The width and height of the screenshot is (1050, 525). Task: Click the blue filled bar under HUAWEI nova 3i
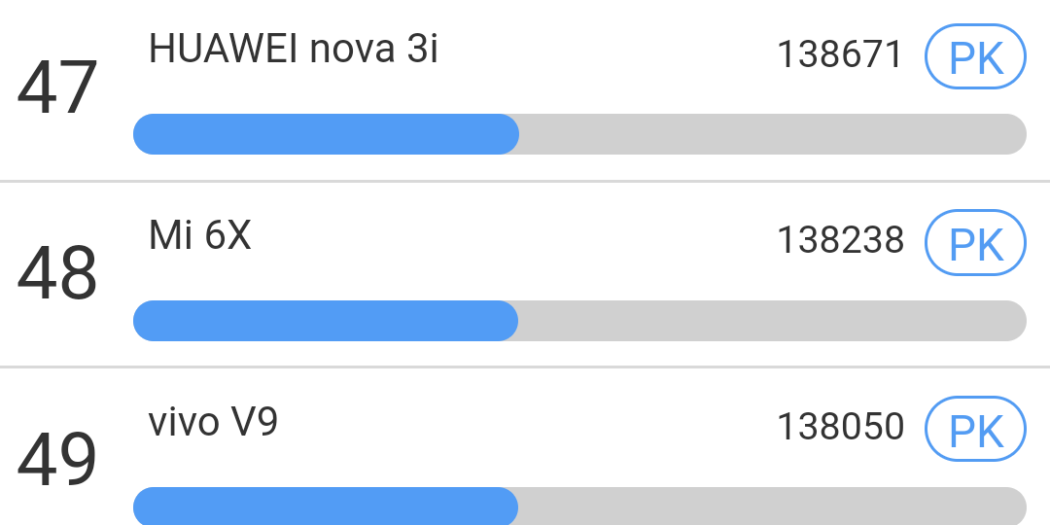click(x=325, y=134)
